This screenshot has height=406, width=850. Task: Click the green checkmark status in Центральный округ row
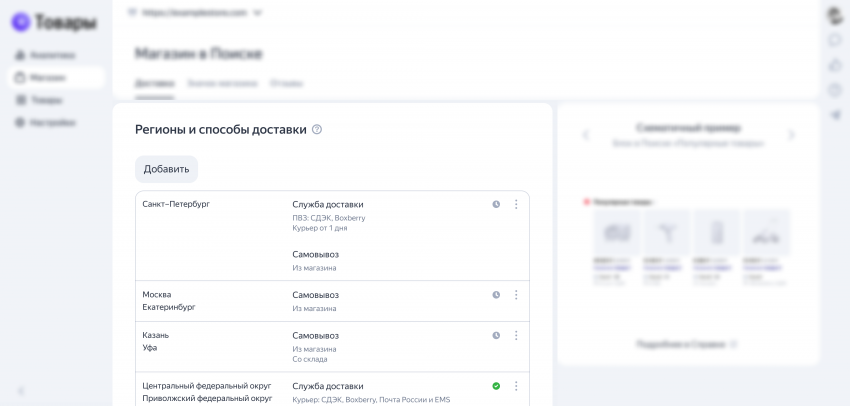coord(496,386)
